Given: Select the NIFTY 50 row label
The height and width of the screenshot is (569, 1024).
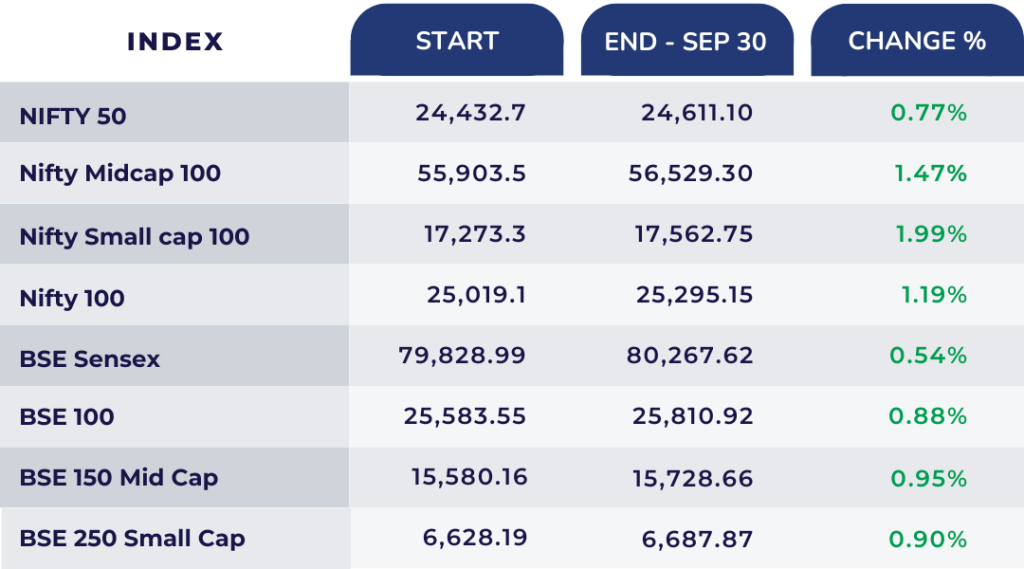Looking at the screenshot, I should pyautogui.click(x=73, y=116).
